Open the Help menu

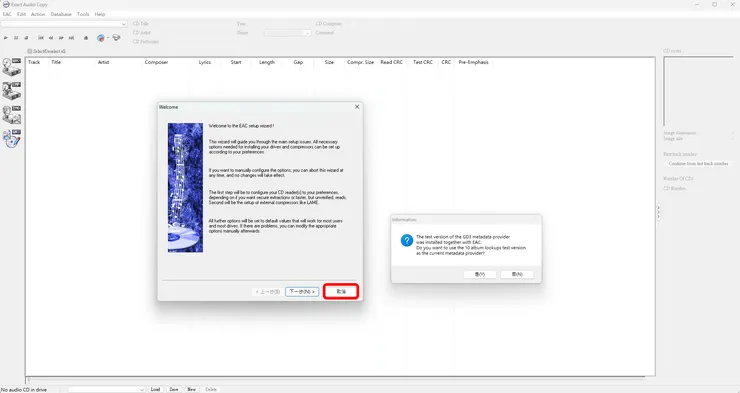coord(100,14)
